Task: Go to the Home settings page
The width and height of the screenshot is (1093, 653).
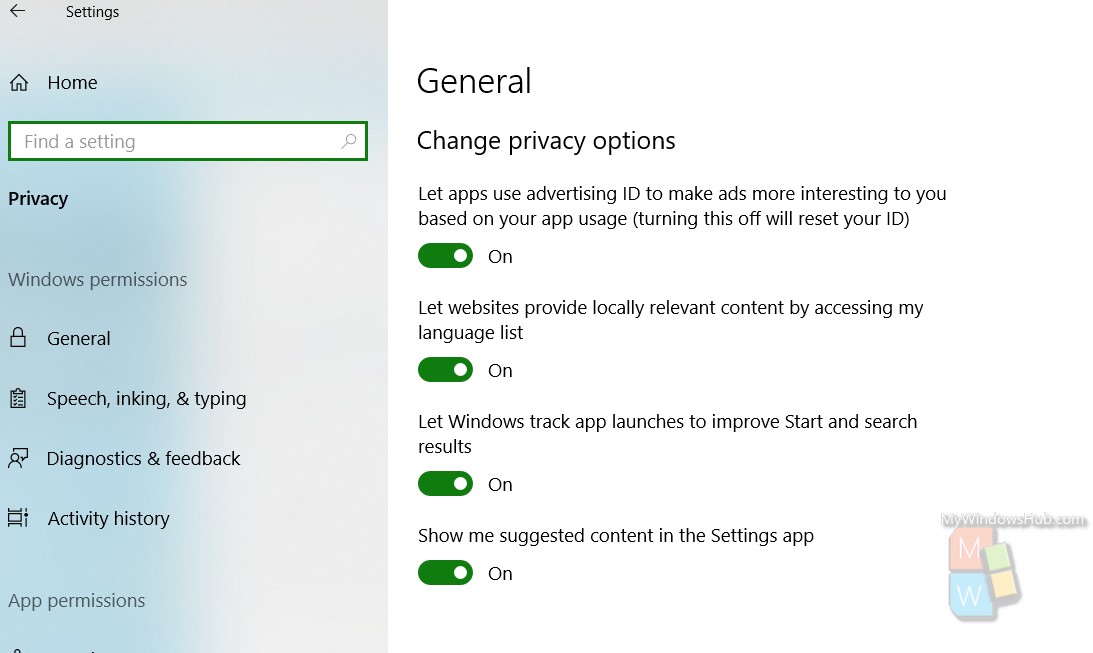Action: click(x=72, y=83)
